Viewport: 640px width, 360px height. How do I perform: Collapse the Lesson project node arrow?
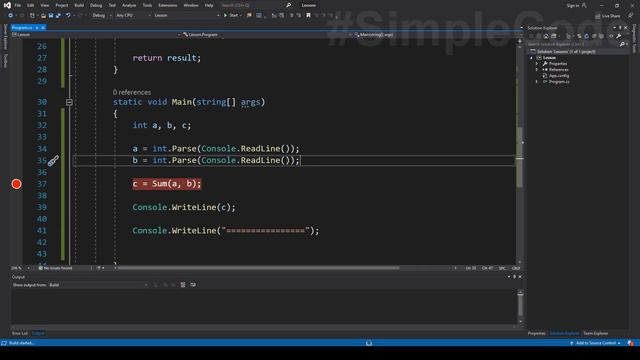coord(531,58)
